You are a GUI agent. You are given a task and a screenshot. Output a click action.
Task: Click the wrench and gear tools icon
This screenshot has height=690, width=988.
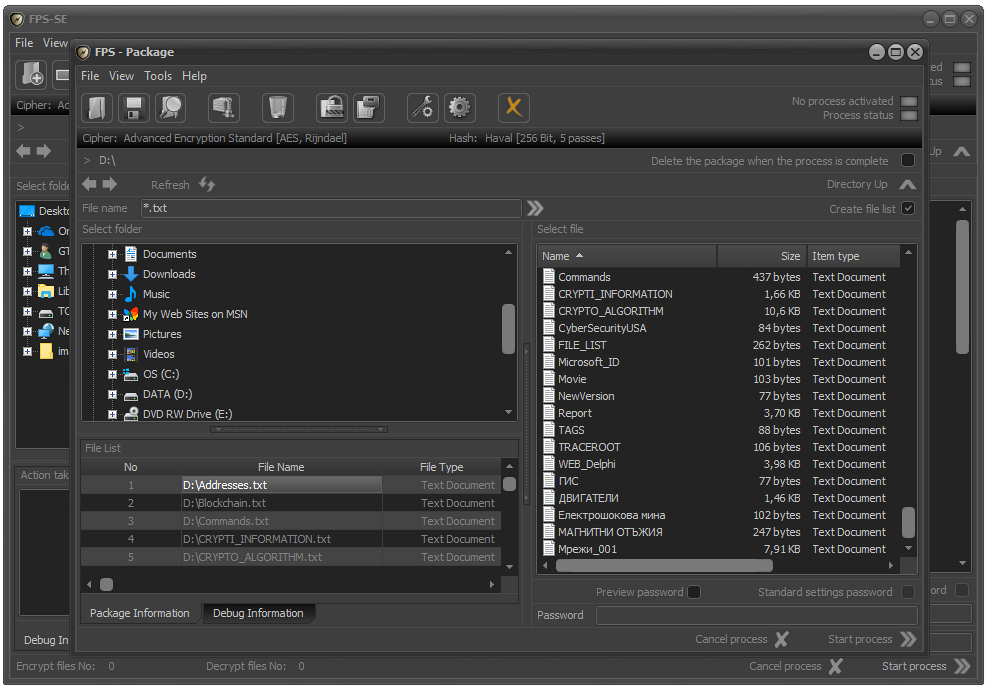tap(423, 107)
